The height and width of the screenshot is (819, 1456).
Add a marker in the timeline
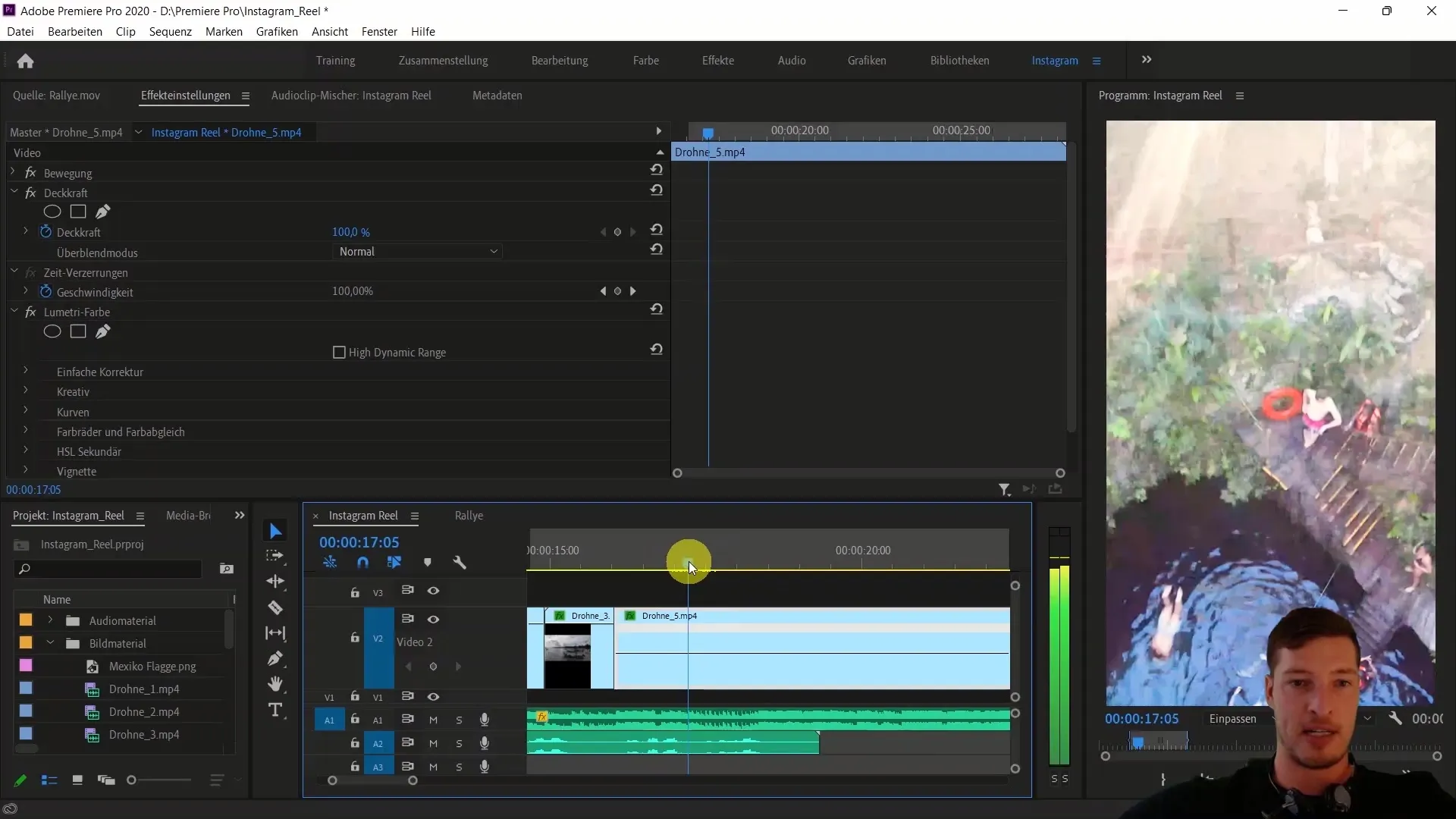[x=428, y=563]
